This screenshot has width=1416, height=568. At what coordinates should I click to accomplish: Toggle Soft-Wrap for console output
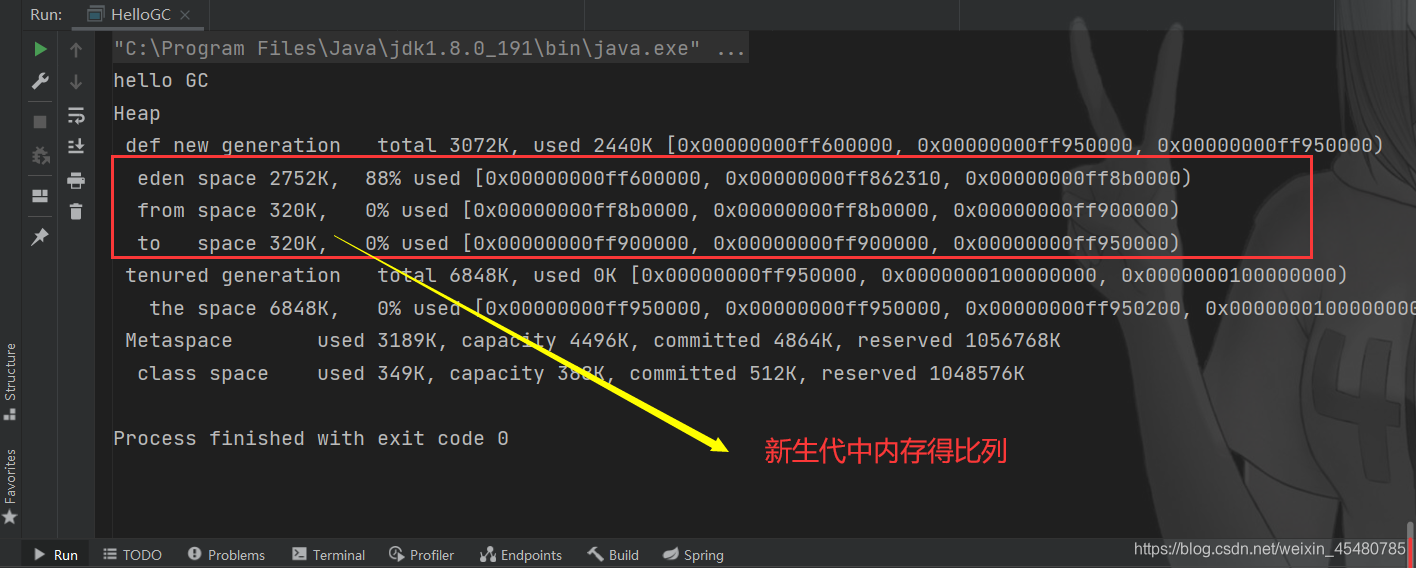point(76,114)
